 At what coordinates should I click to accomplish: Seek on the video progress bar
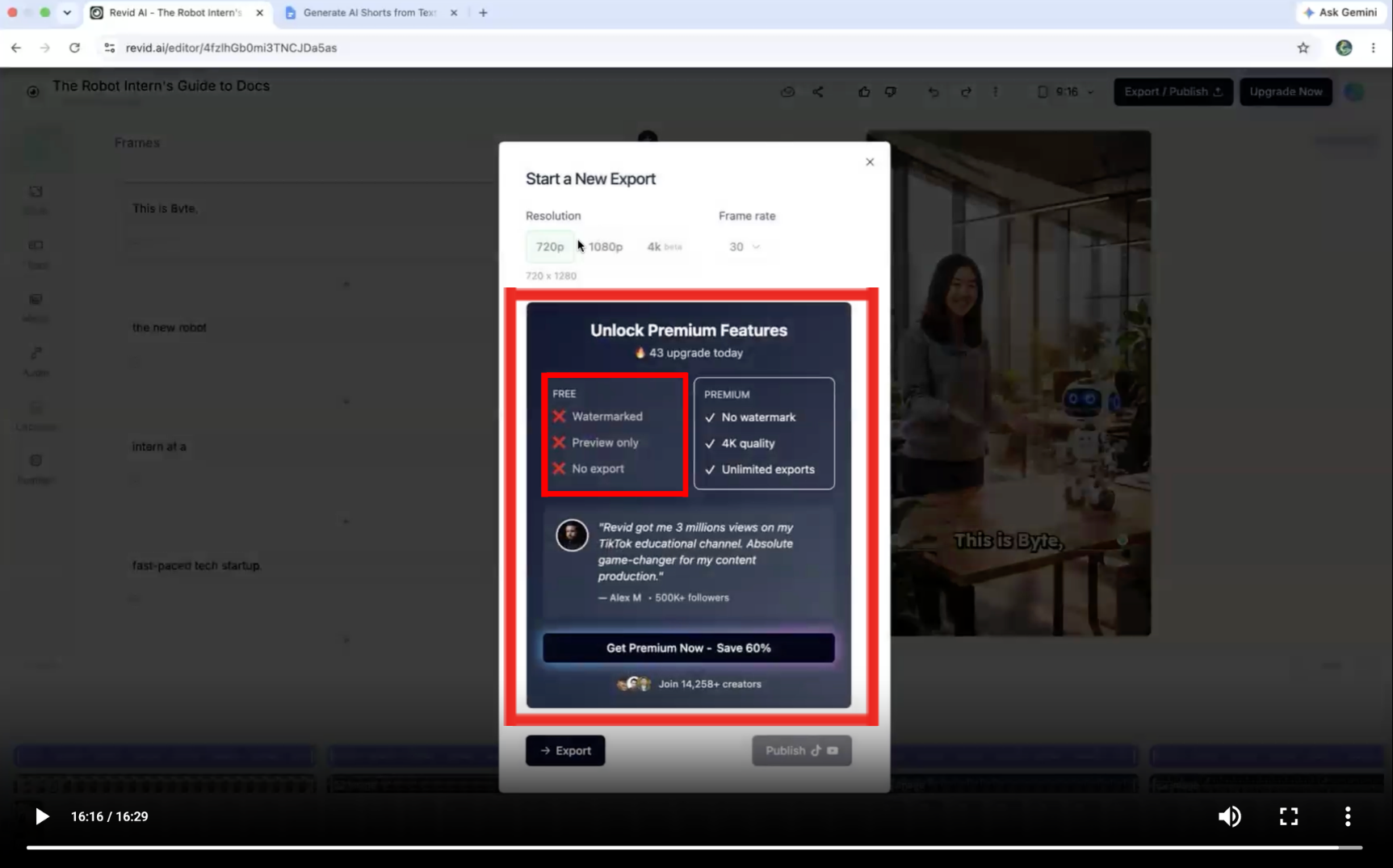coord(694,848)
